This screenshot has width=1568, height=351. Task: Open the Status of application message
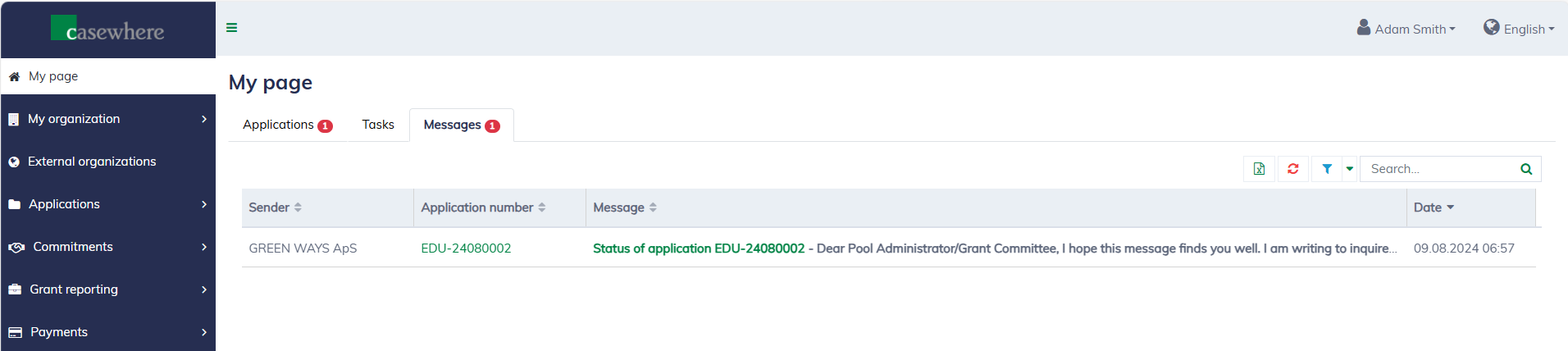tap(699, 248)
